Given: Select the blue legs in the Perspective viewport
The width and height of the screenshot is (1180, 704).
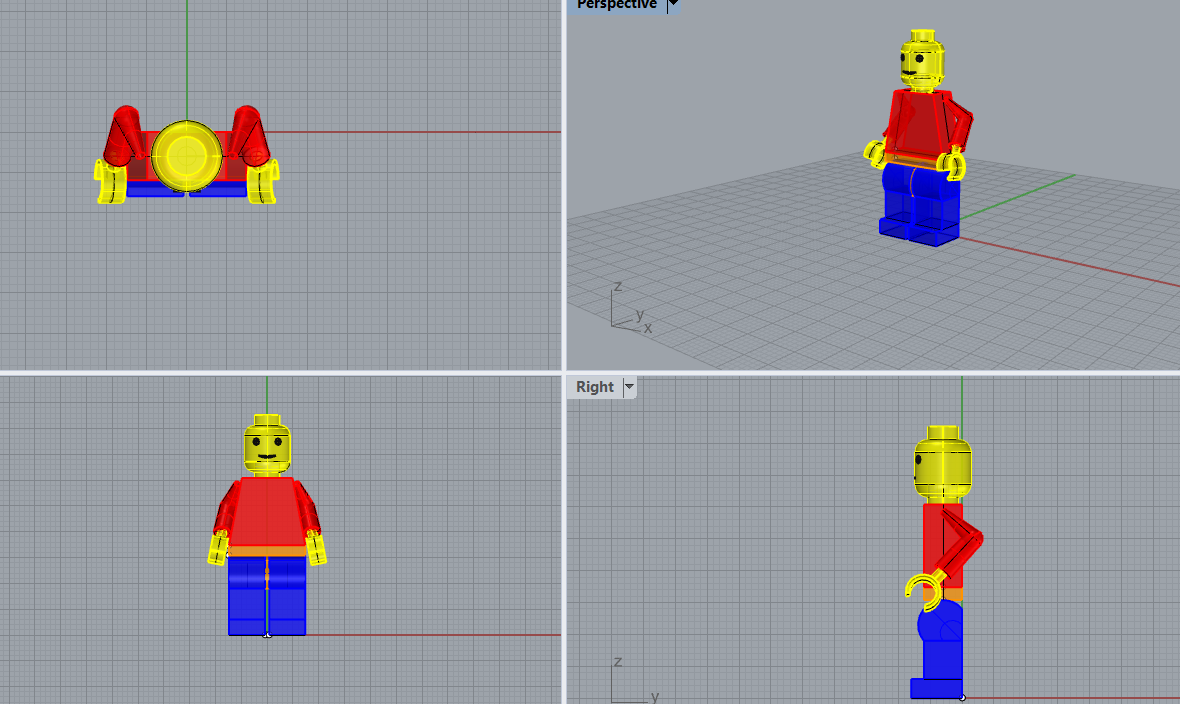Looking at the screenshot, I should coord(920,203).
